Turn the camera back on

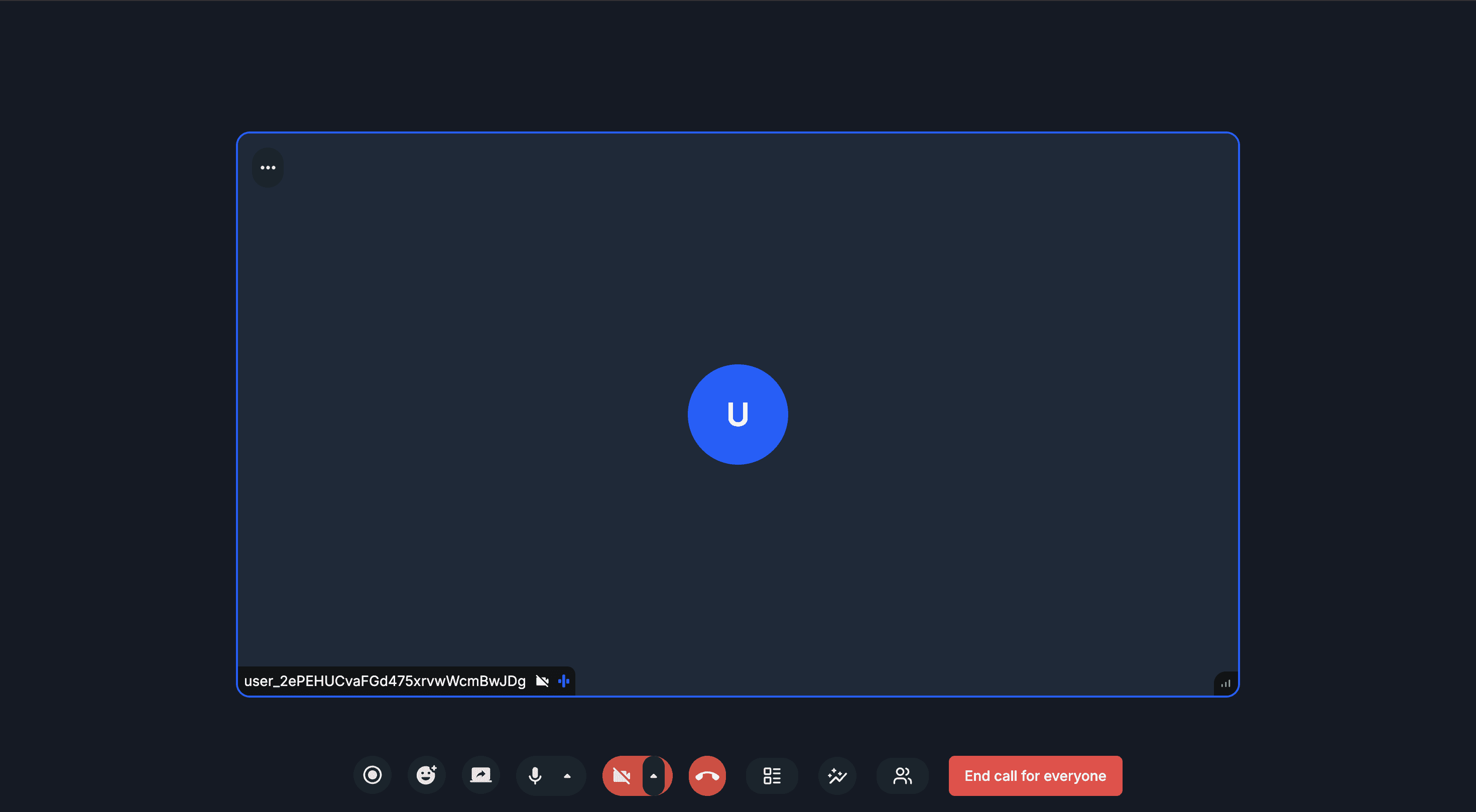tap(622, 776)
